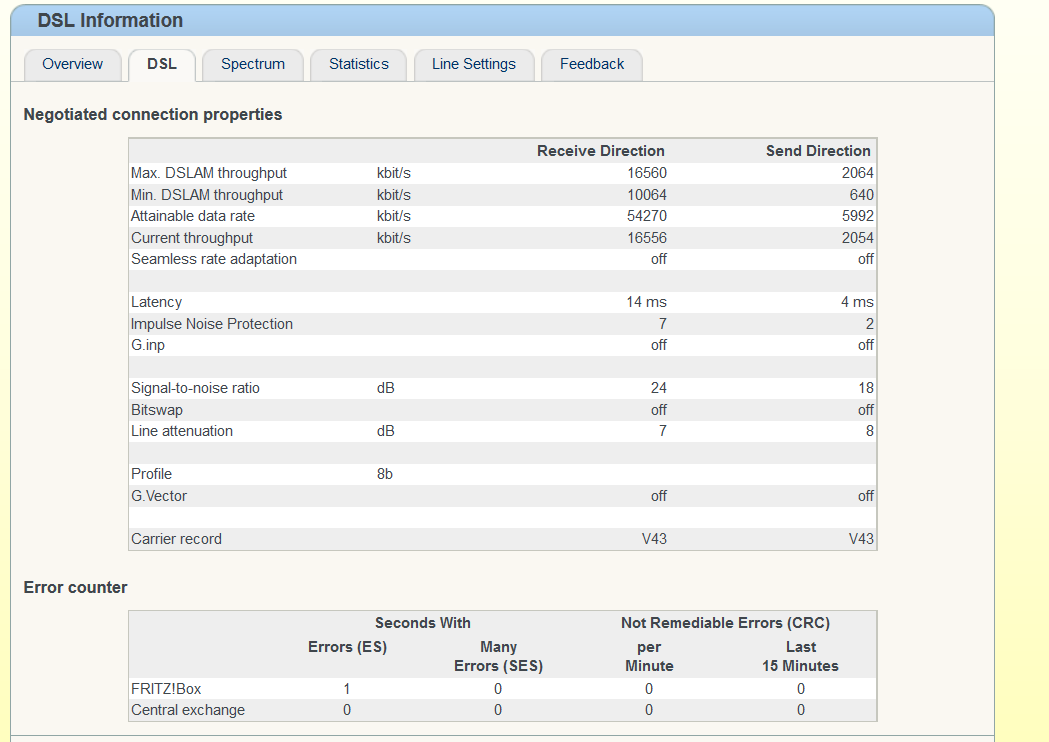Click the FRITZ!Box row label
The width and height of the screenshot is (1049, 742).
click(166, 689)
